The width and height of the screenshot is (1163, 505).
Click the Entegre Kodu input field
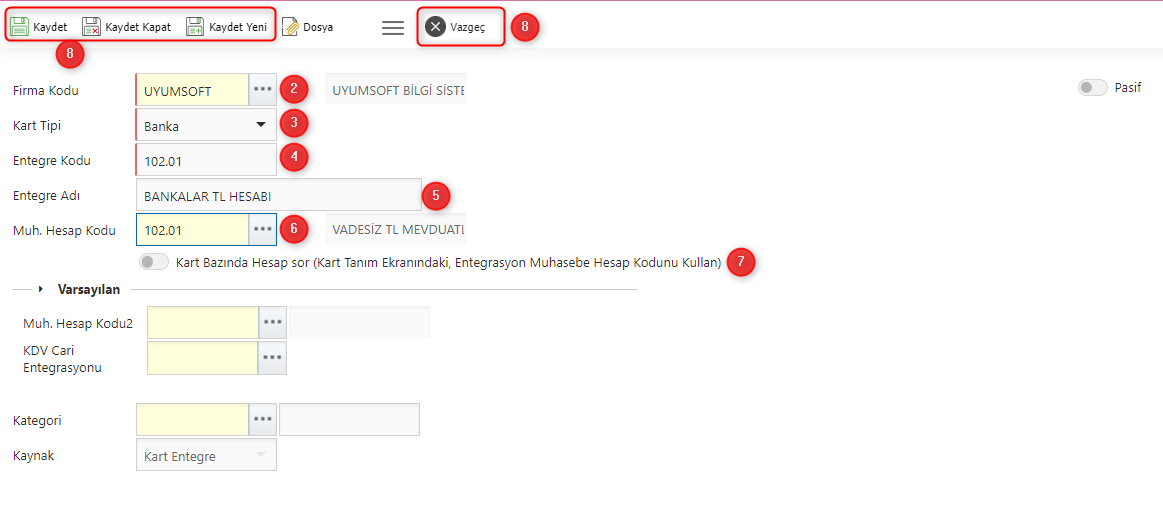coord(206,160)
